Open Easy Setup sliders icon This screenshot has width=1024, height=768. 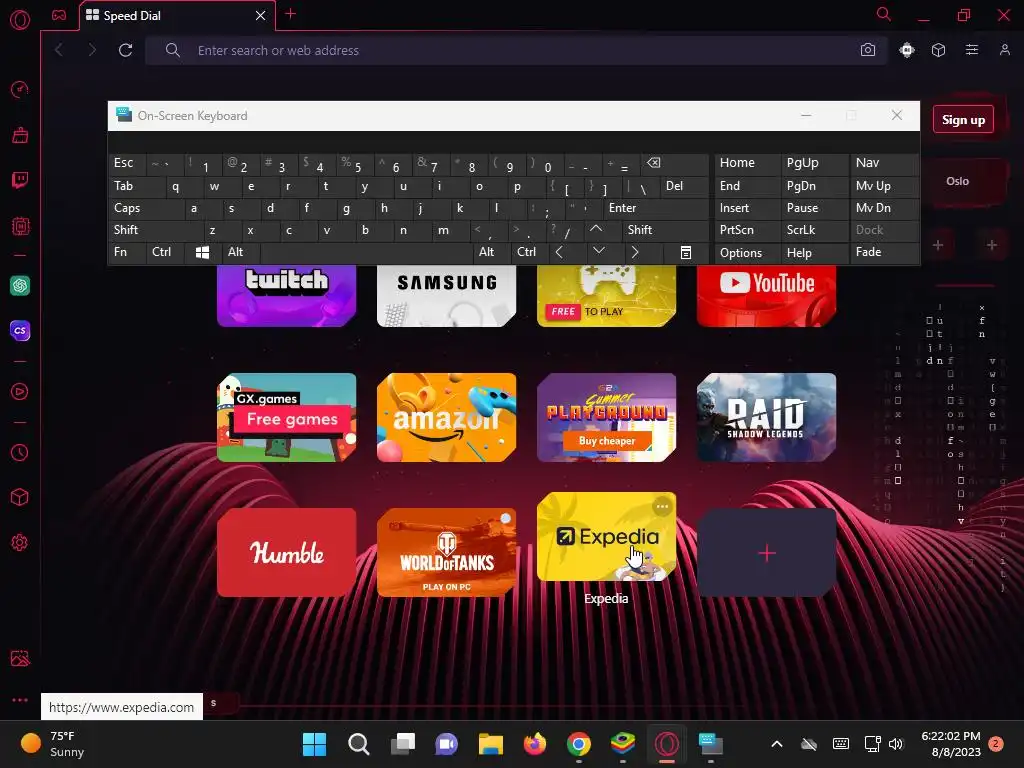(x=972, y=50)
